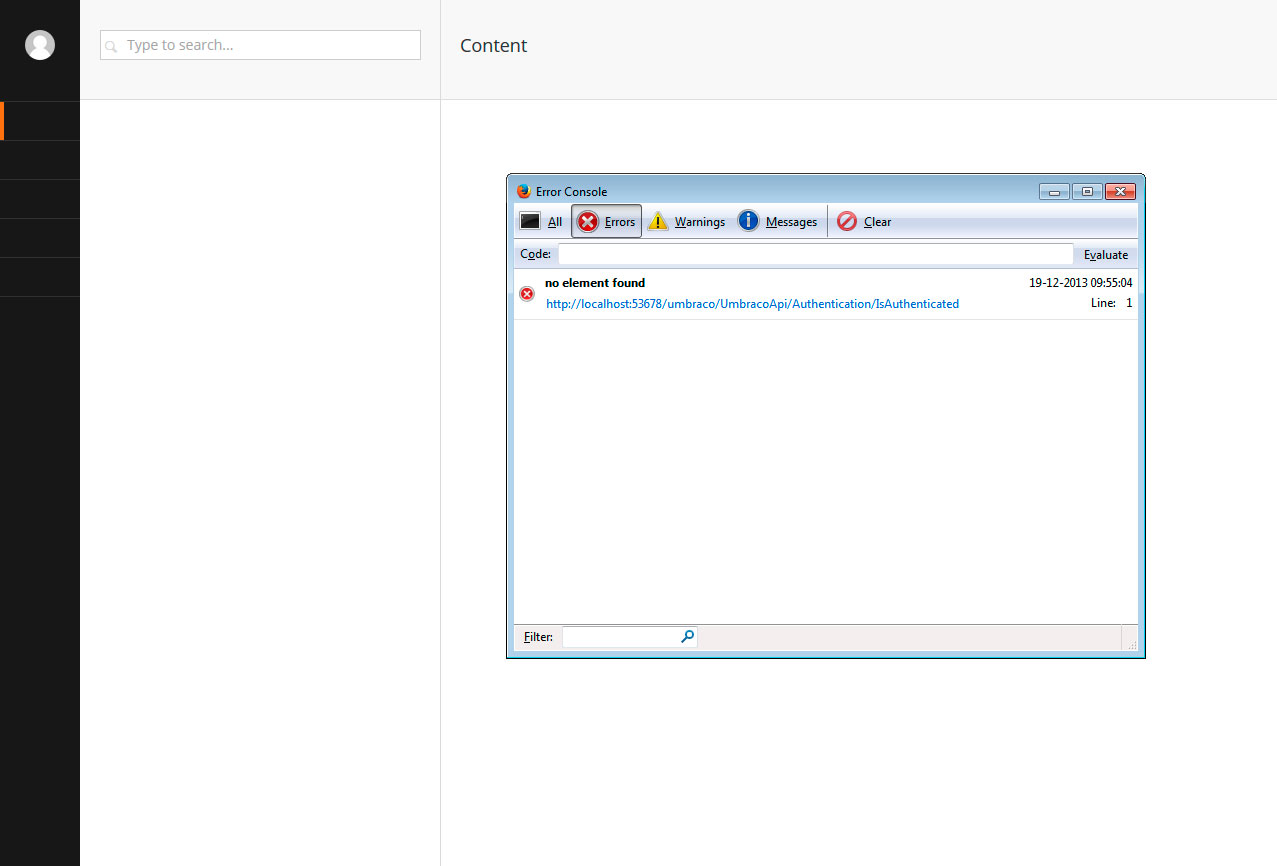The width and height of the screenshot is (1277, 866).
Task: Click the Evaluate button
Action: click(1106, 255)
